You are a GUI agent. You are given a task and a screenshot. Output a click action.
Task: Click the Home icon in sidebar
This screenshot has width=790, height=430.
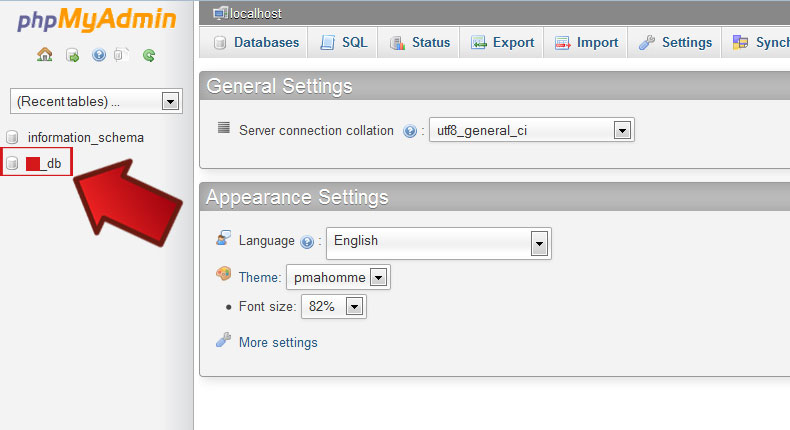tap(45, 55)
